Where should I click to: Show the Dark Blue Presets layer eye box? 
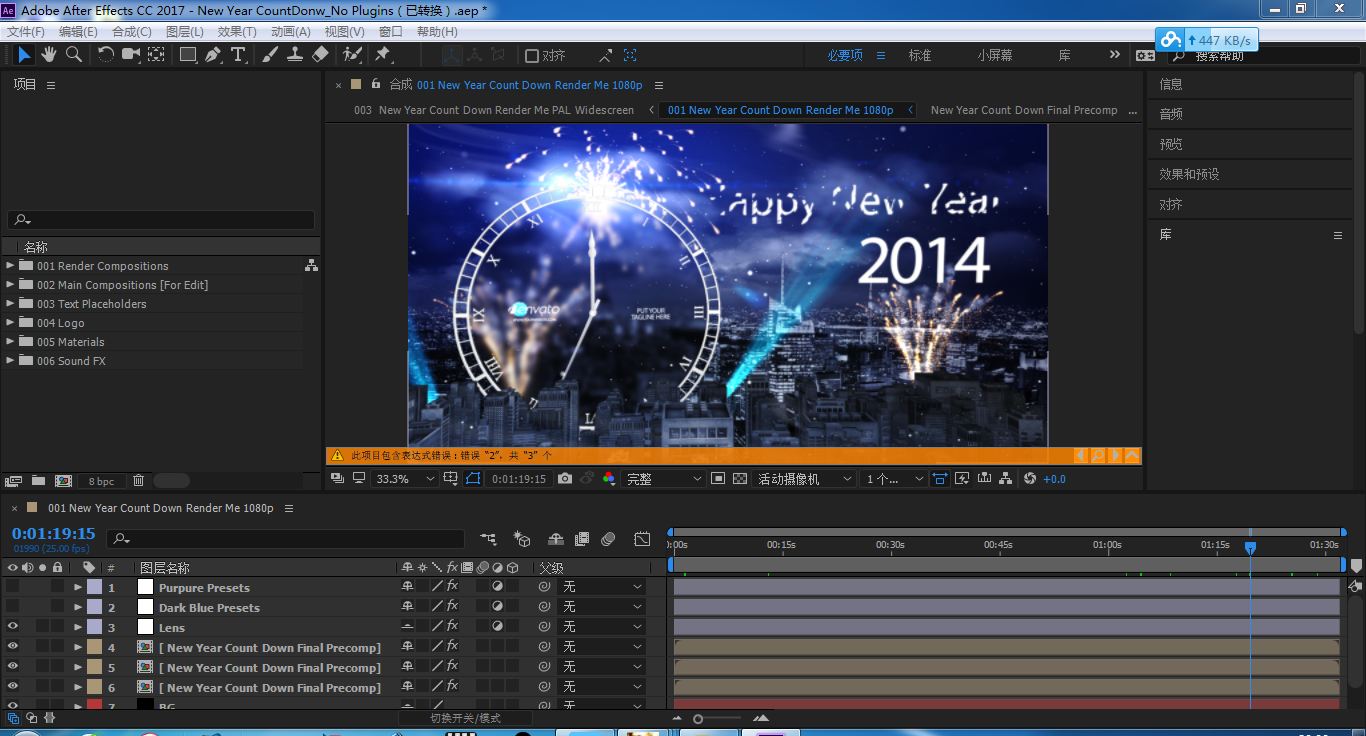13,607
